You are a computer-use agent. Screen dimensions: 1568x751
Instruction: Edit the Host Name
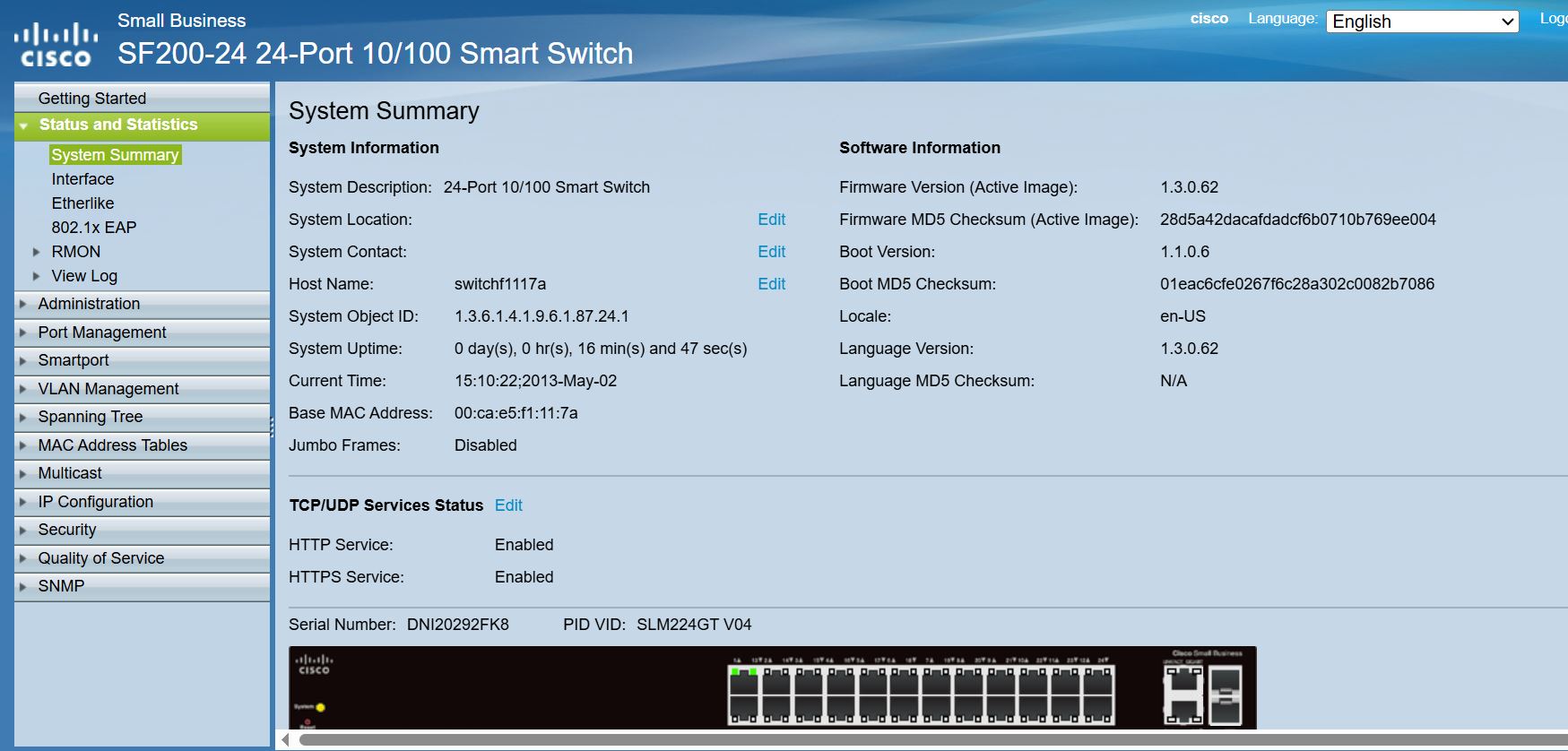point(771,284)
